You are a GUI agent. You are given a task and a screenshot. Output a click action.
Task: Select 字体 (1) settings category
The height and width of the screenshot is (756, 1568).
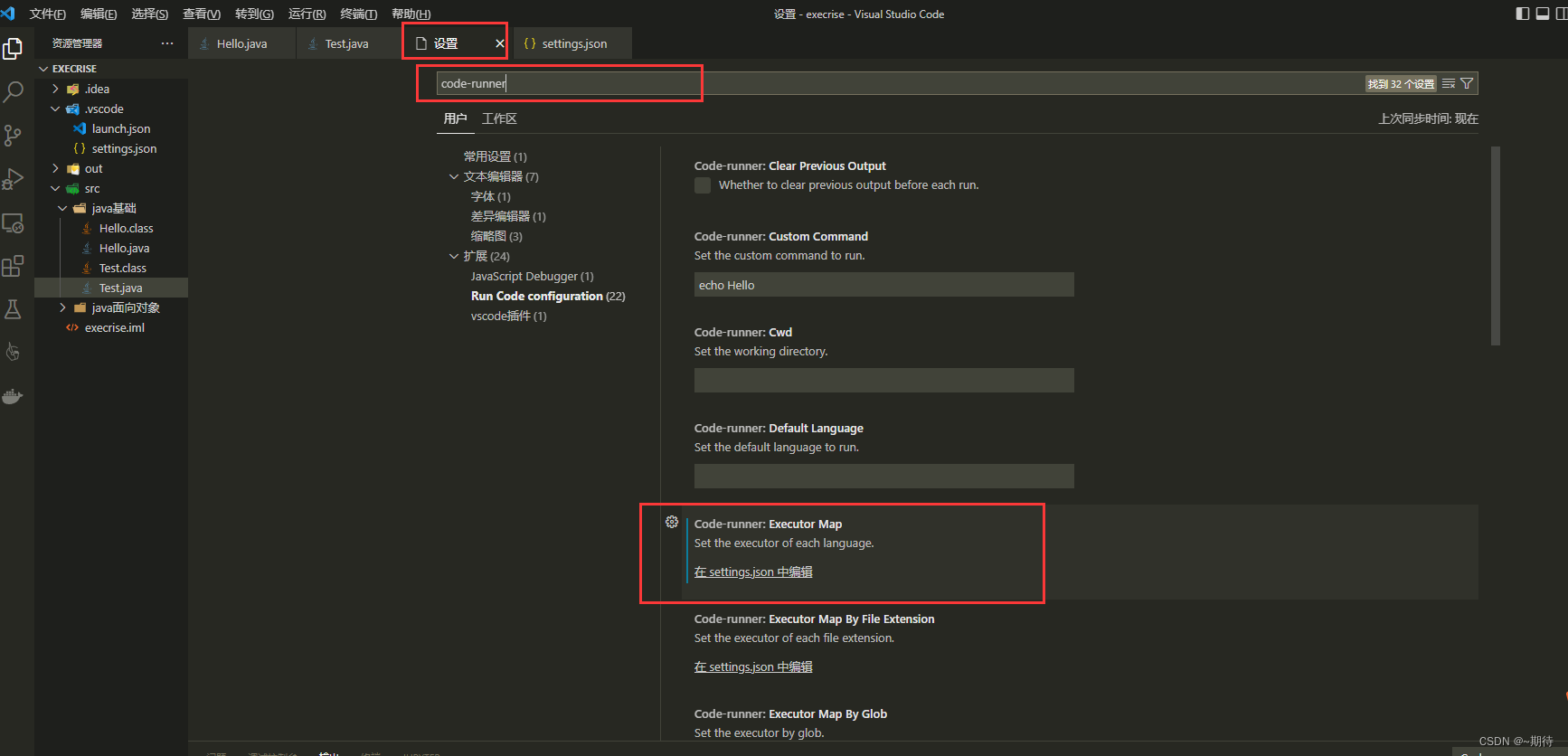tap(491, 196)
